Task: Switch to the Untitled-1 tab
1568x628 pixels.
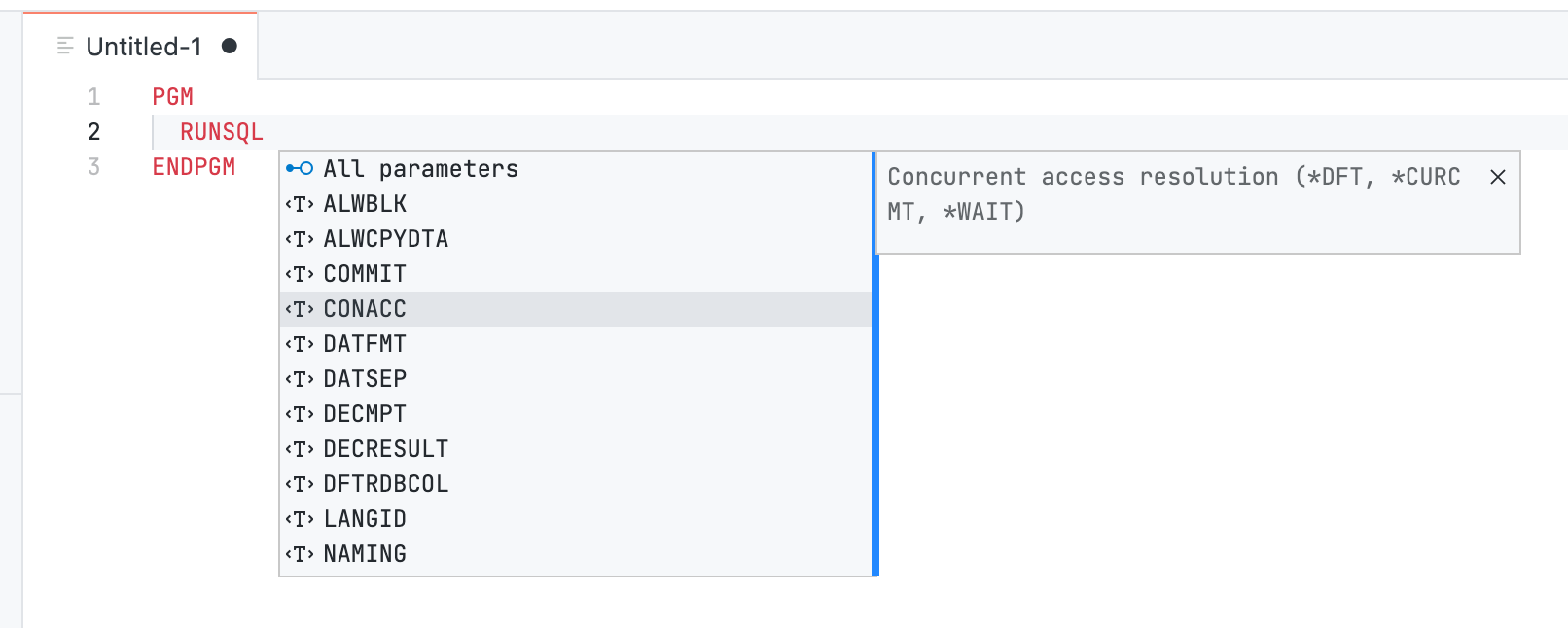Action: 142,46
